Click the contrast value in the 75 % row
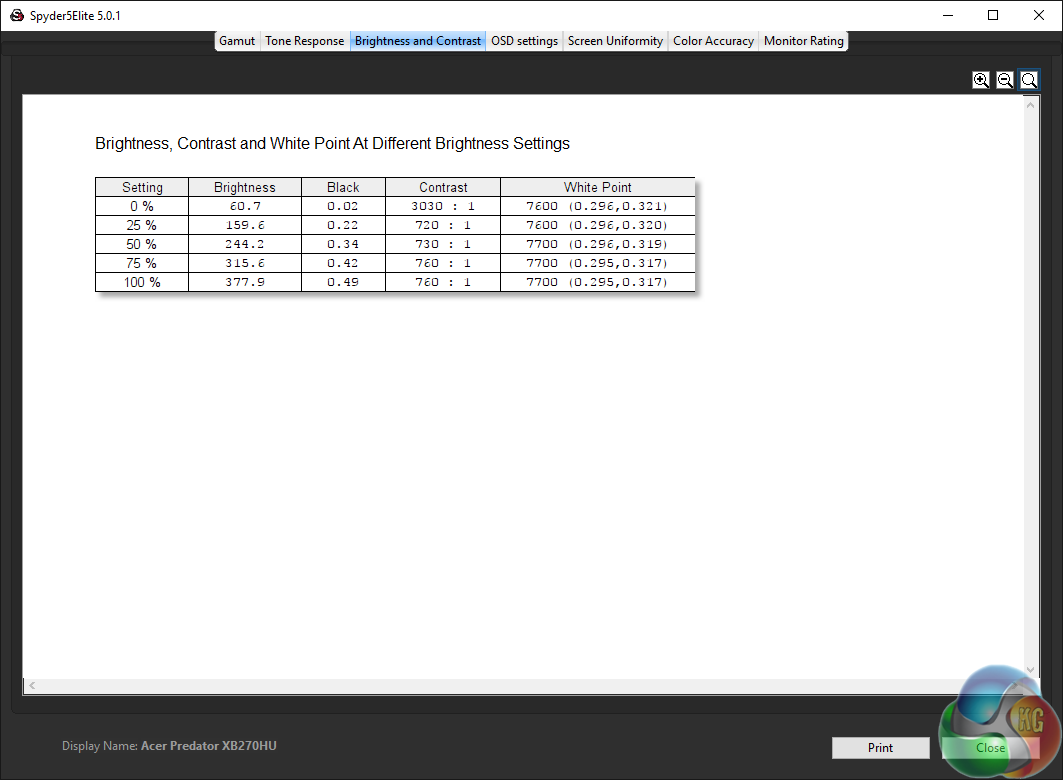Screen dimensions: 1063x780 click(443, 263)
